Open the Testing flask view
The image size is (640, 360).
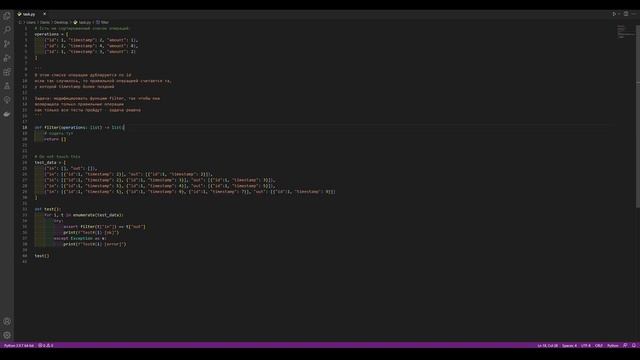pyautogui.click(x=7, y=86)
